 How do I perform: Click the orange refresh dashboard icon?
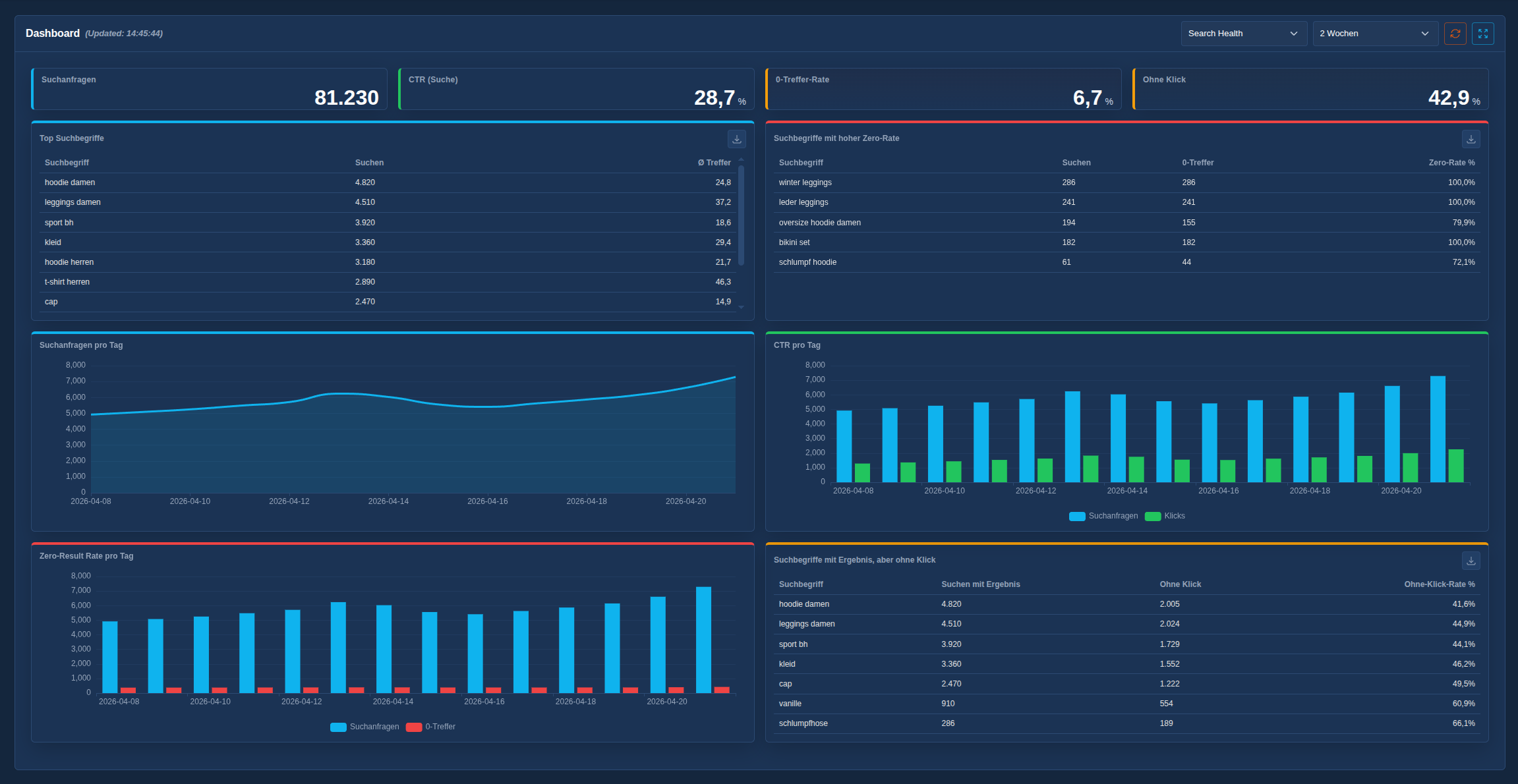[x=1455, y=34]
